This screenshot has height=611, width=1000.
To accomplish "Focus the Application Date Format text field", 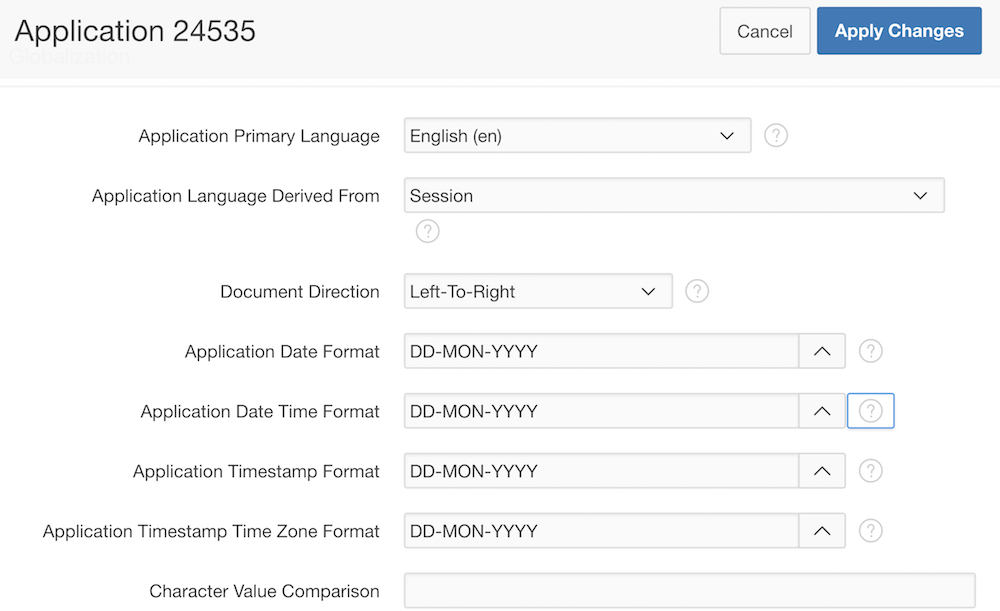I will pos(601,351).
